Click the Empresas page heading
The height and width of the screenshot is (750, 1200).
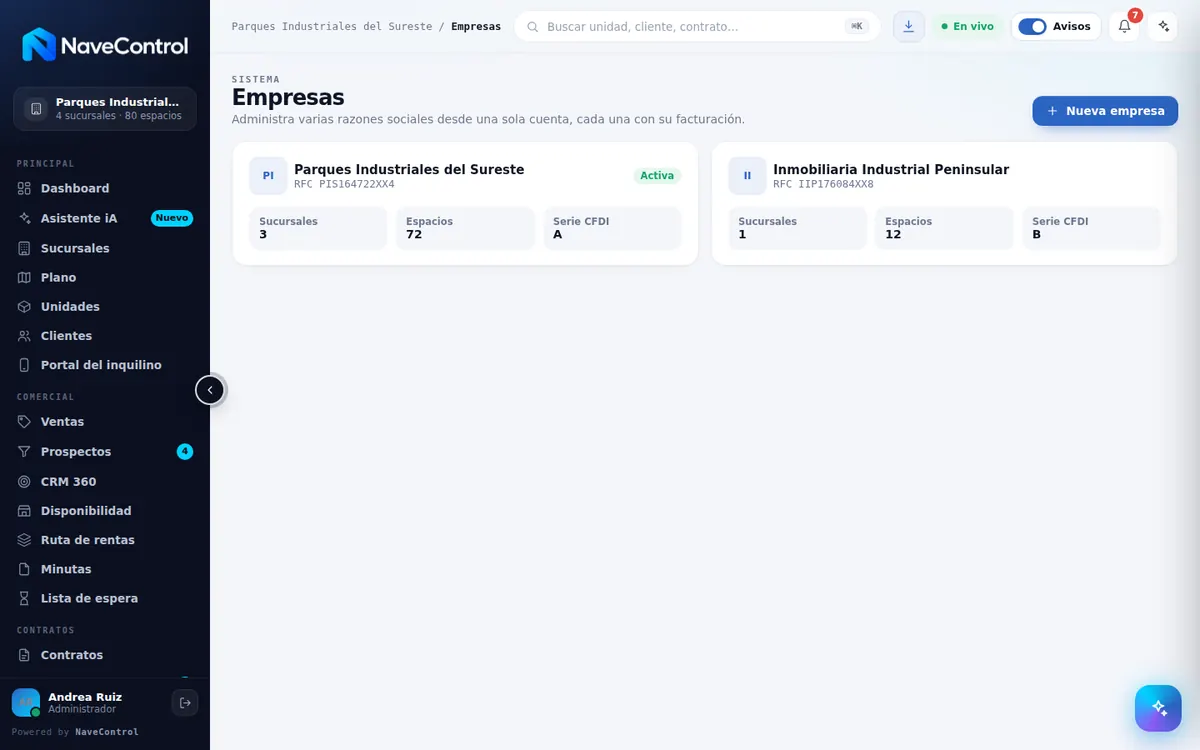(288, 97)
